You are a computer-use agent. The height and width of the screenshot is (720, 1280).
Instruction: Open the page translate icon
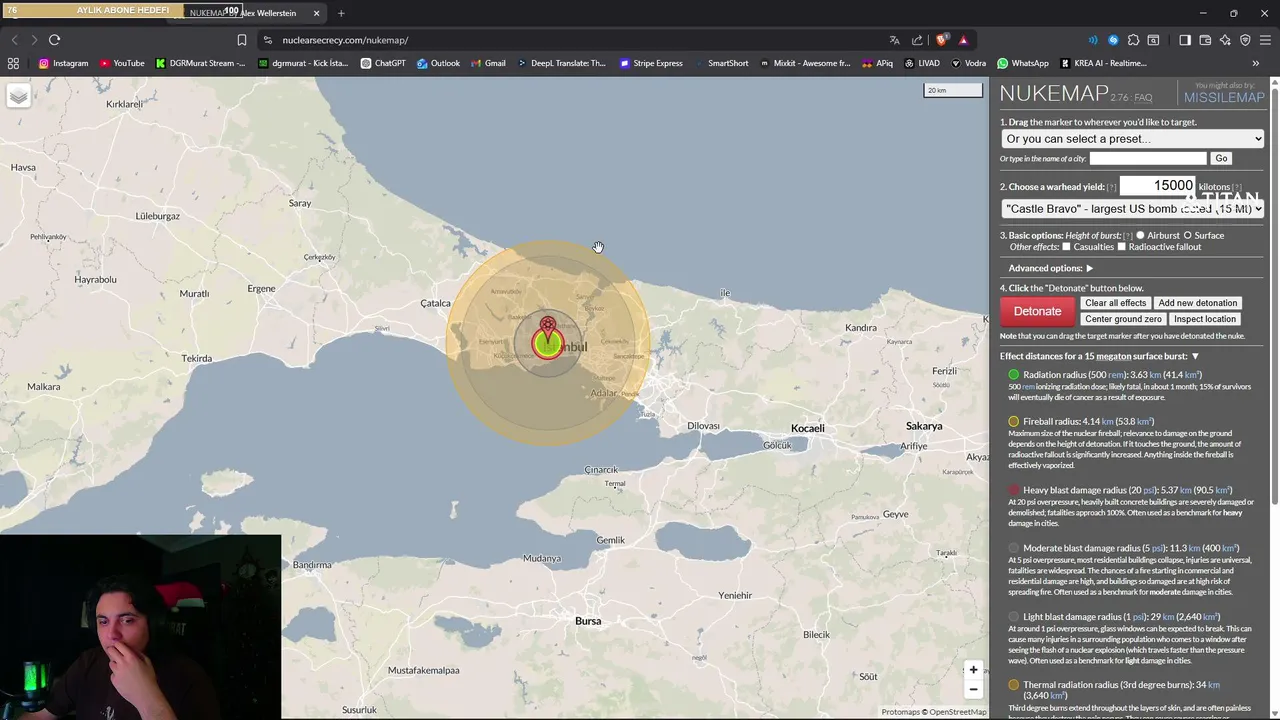coord(894,40)
